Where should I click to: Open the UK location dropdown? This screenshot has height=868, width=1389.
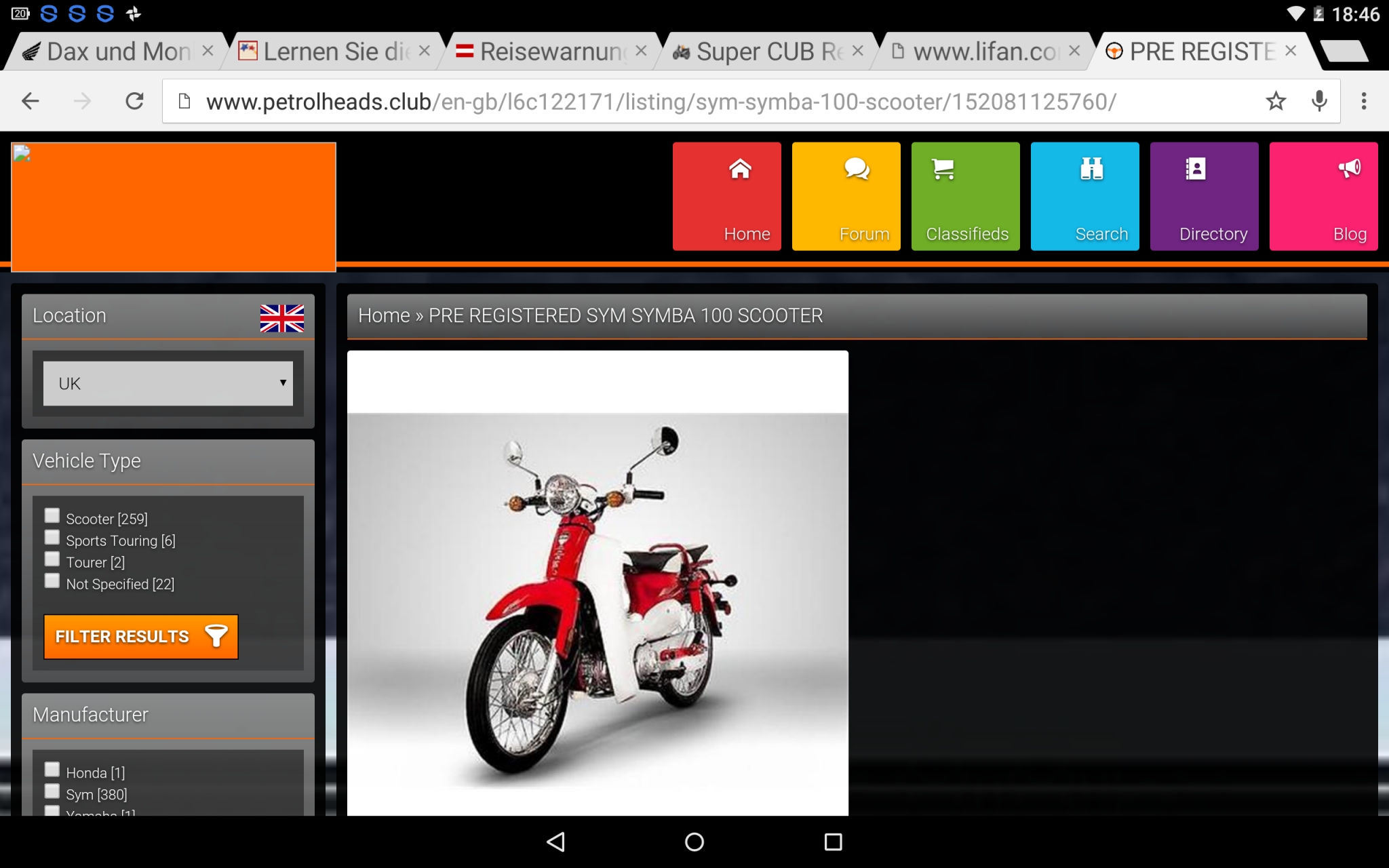168,384
